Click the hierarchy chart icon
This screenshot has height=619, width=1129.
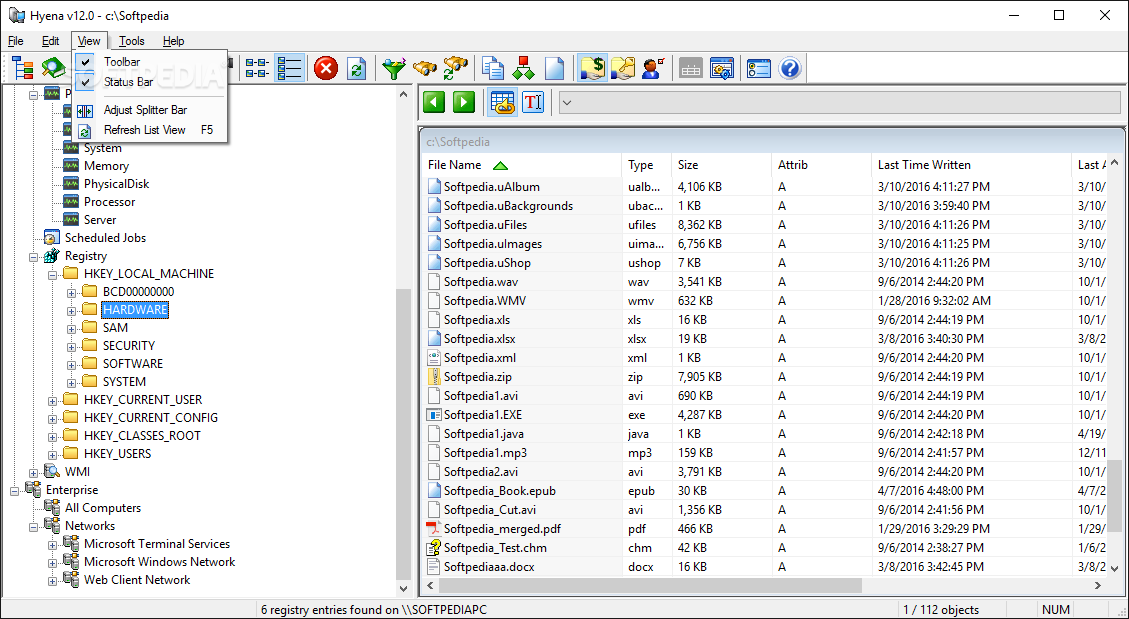click(523, 68)
